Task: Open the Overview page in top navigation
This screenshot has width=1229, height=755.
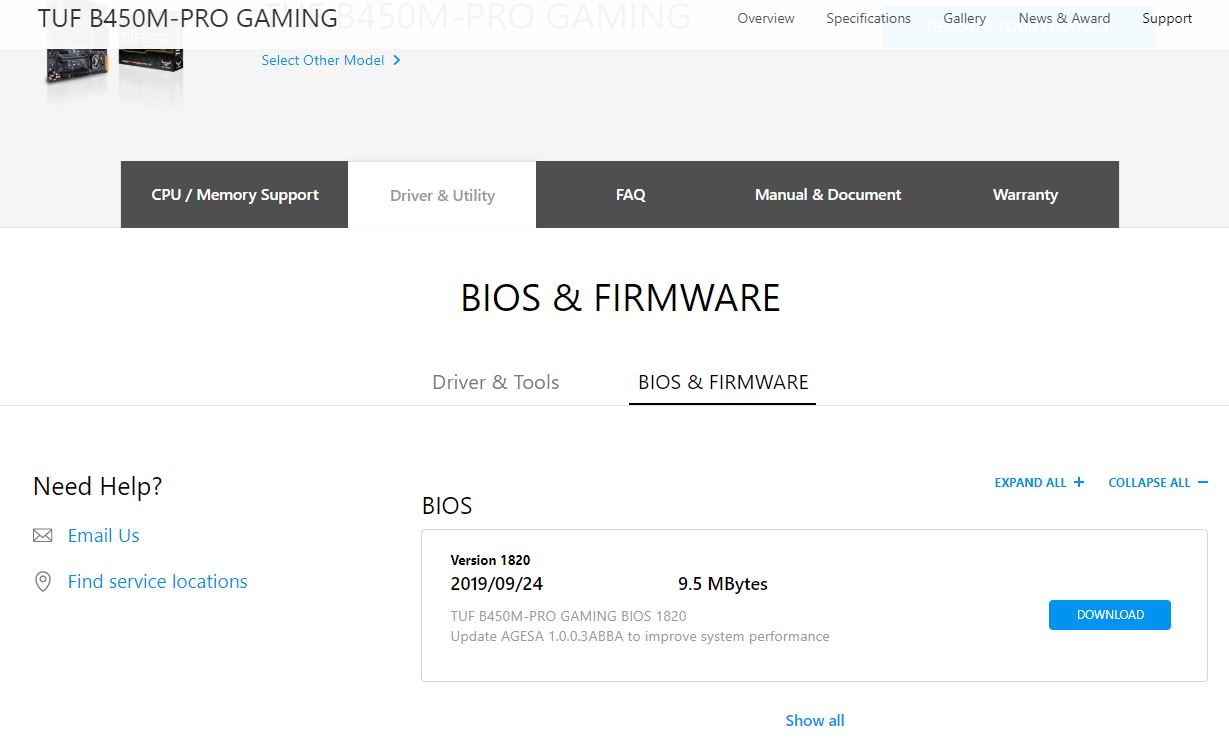Action: tap(766, 18)
